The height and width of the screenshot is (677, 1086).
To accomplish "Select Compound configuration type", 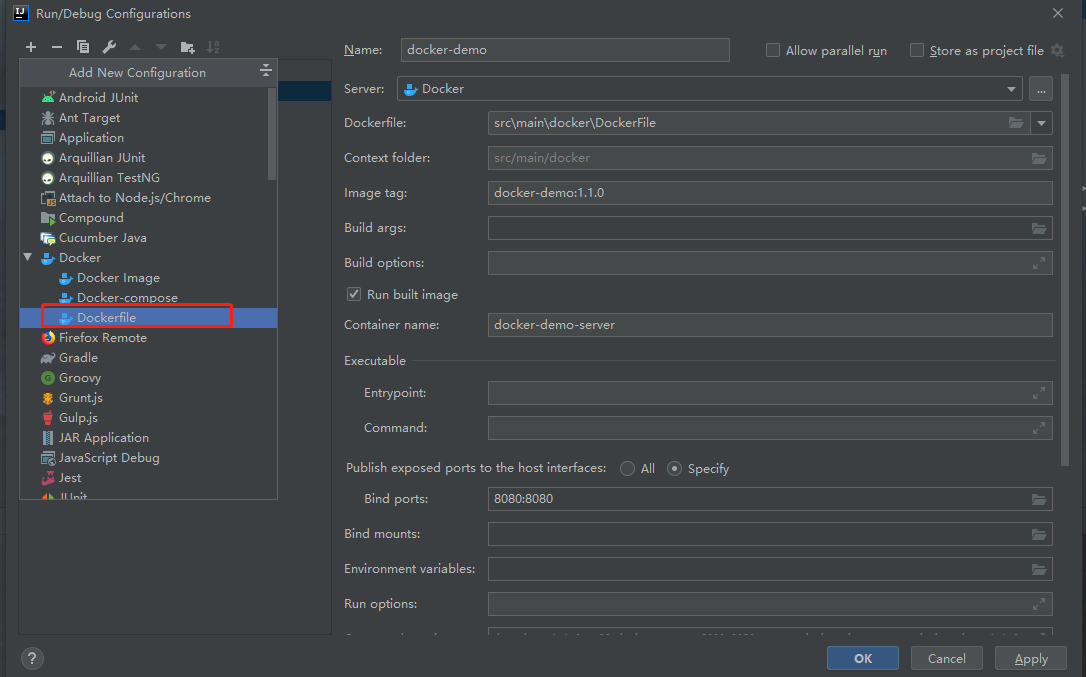I will (82, 218).
